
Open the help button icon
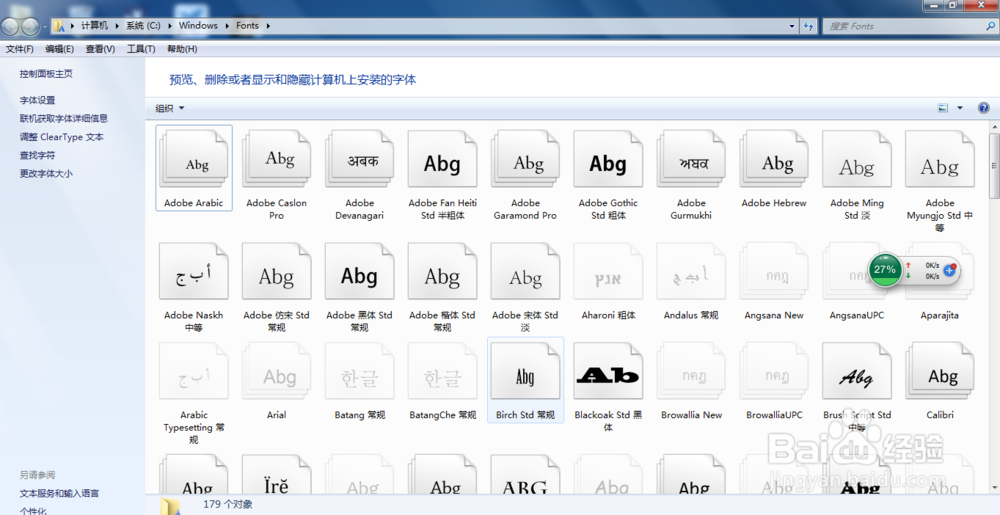coord(983,108)
